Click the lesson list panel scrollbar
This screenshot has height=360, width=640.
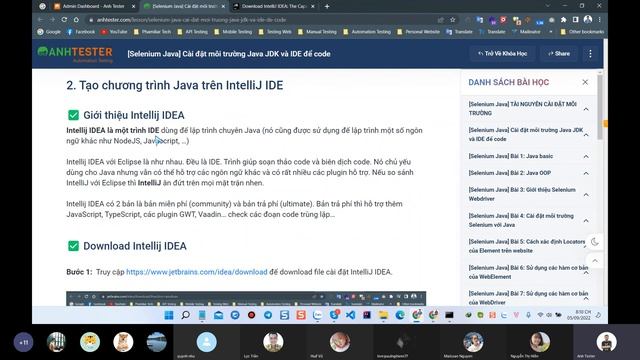pos(600,107)
